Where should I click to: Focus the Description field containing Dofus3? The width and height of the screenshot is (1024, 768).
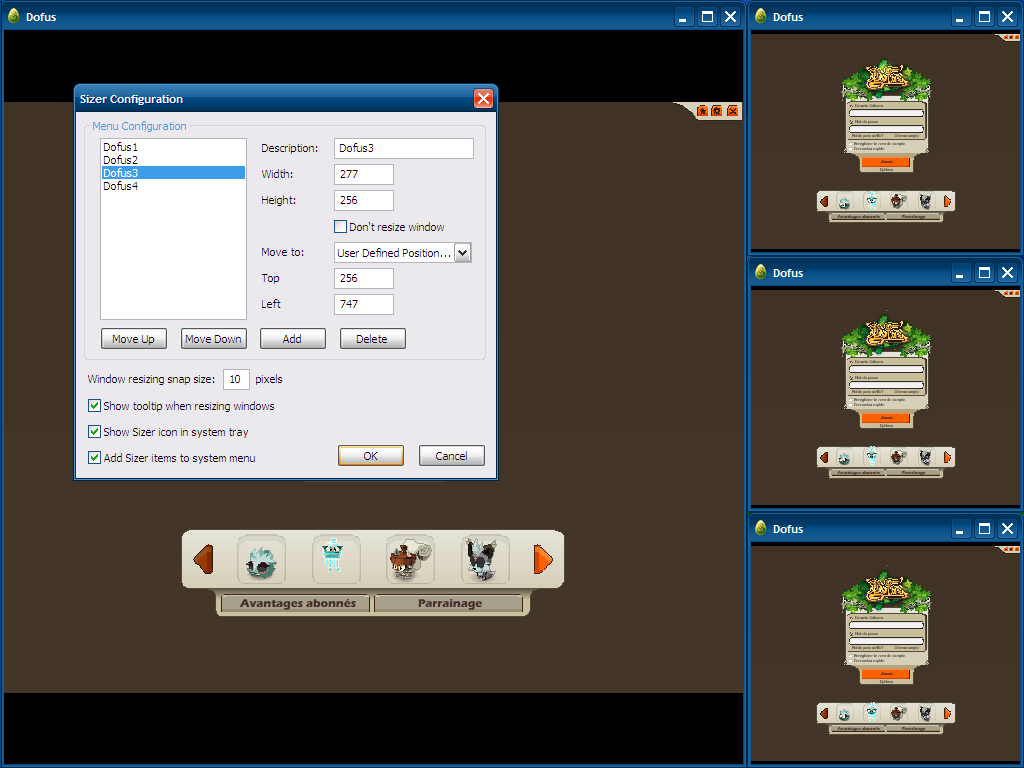(404, 148)
